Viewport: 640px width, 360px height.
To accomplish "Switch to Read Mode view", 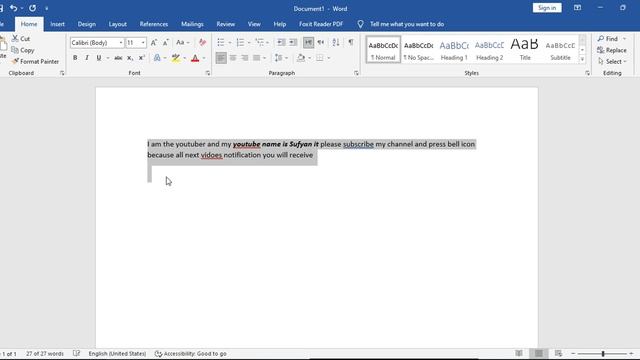I will (519, 353).
